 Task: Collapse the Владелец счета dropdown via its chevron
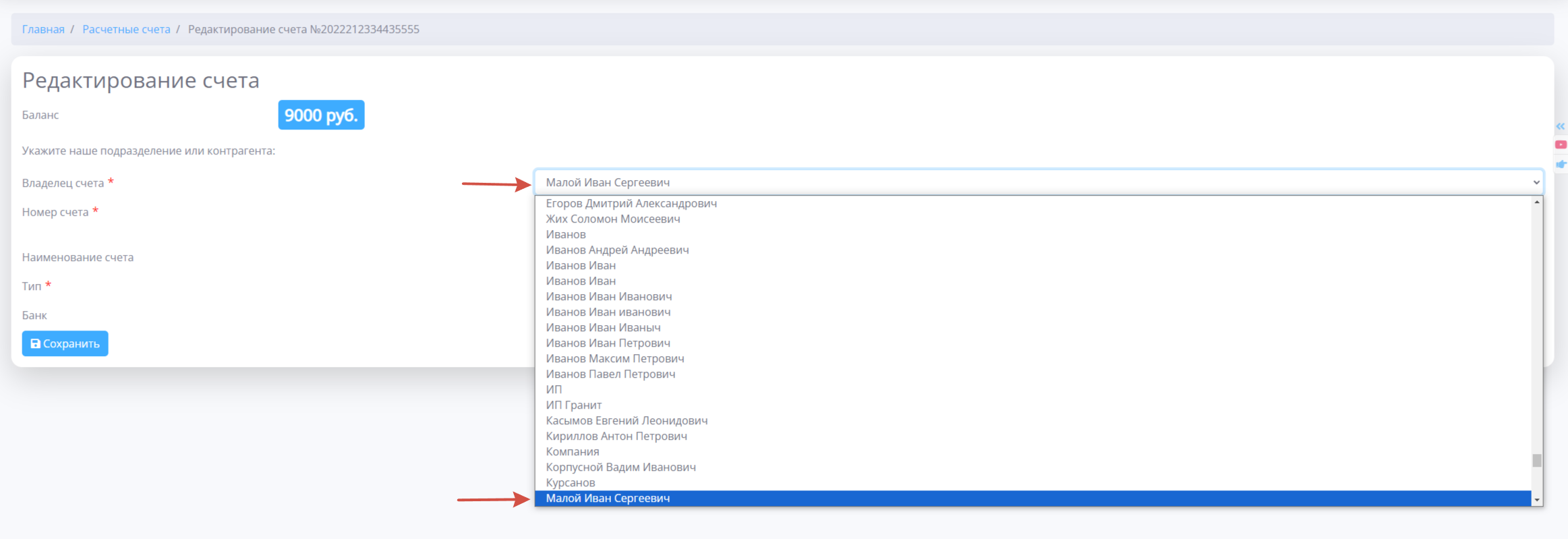click(1536, 182)
